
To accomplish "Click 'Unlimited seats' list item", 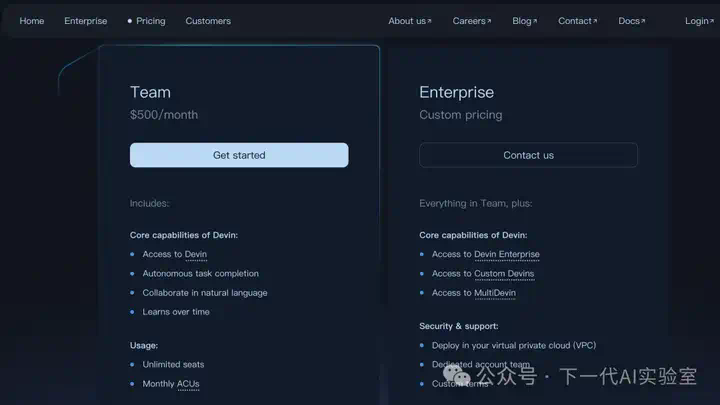I will (173, 365).
